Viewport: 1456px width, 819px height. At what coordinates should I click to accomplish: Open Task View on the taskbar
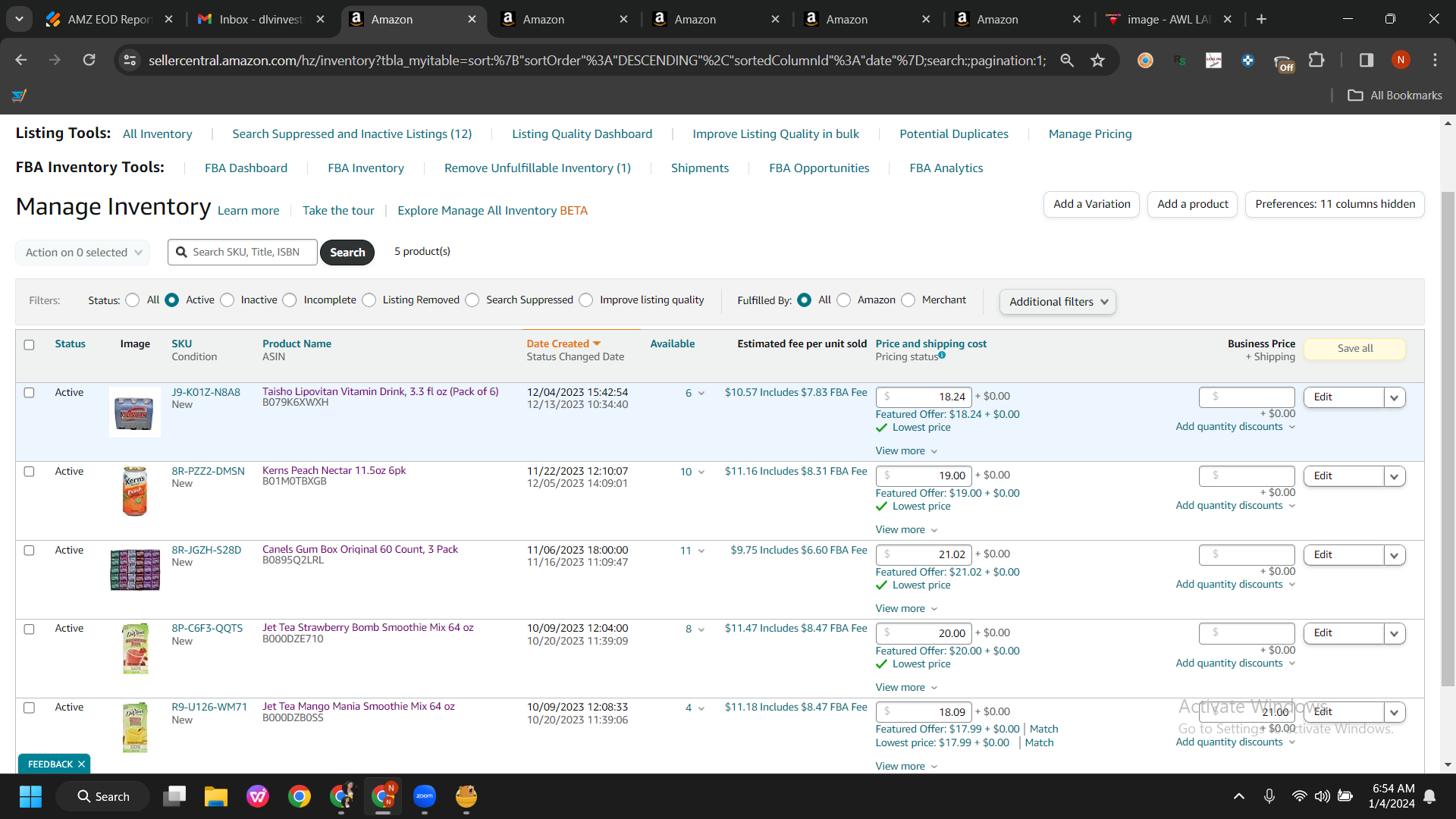[x=174, y=796]
